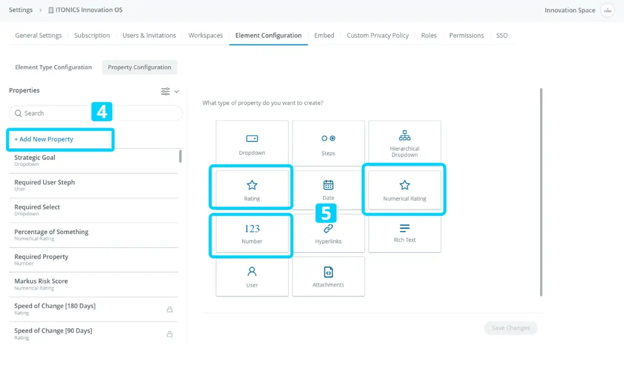Select the Numerical Rating property type
Viewport: 624px width, 368px height.
click(404, 190)
